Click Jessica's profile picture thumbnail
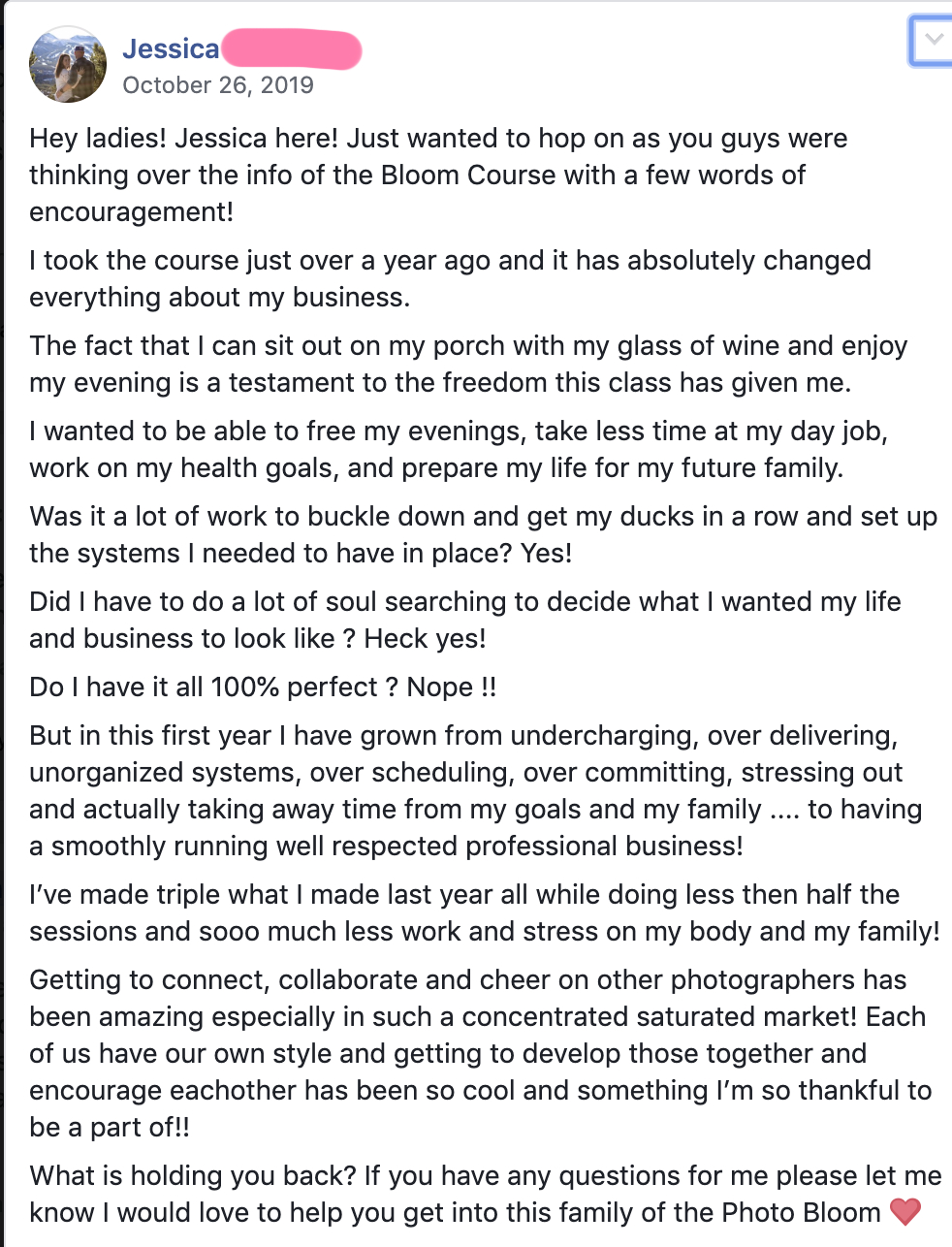952x1247 pixels. 68,64
